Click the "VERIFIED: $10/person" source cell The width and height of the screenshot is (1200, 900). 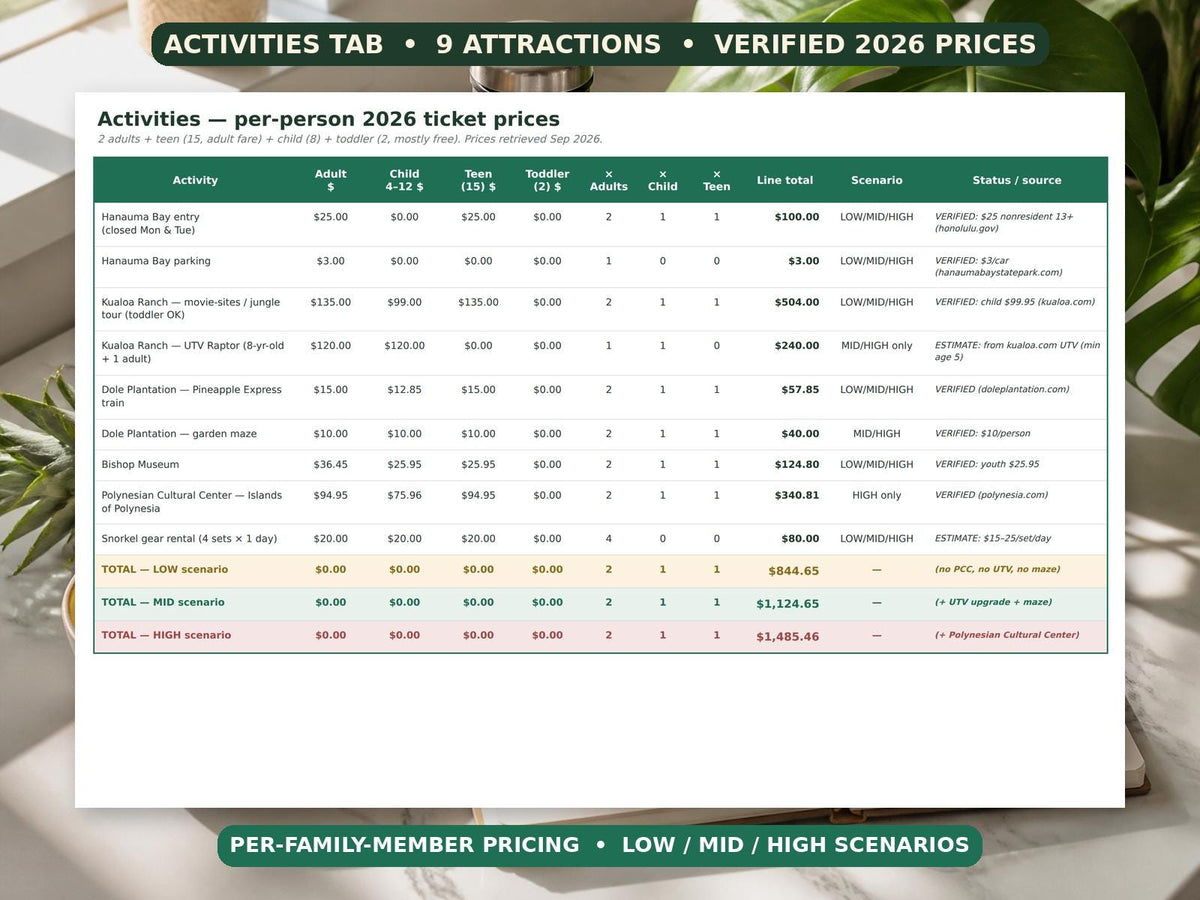tap(983, 434)
